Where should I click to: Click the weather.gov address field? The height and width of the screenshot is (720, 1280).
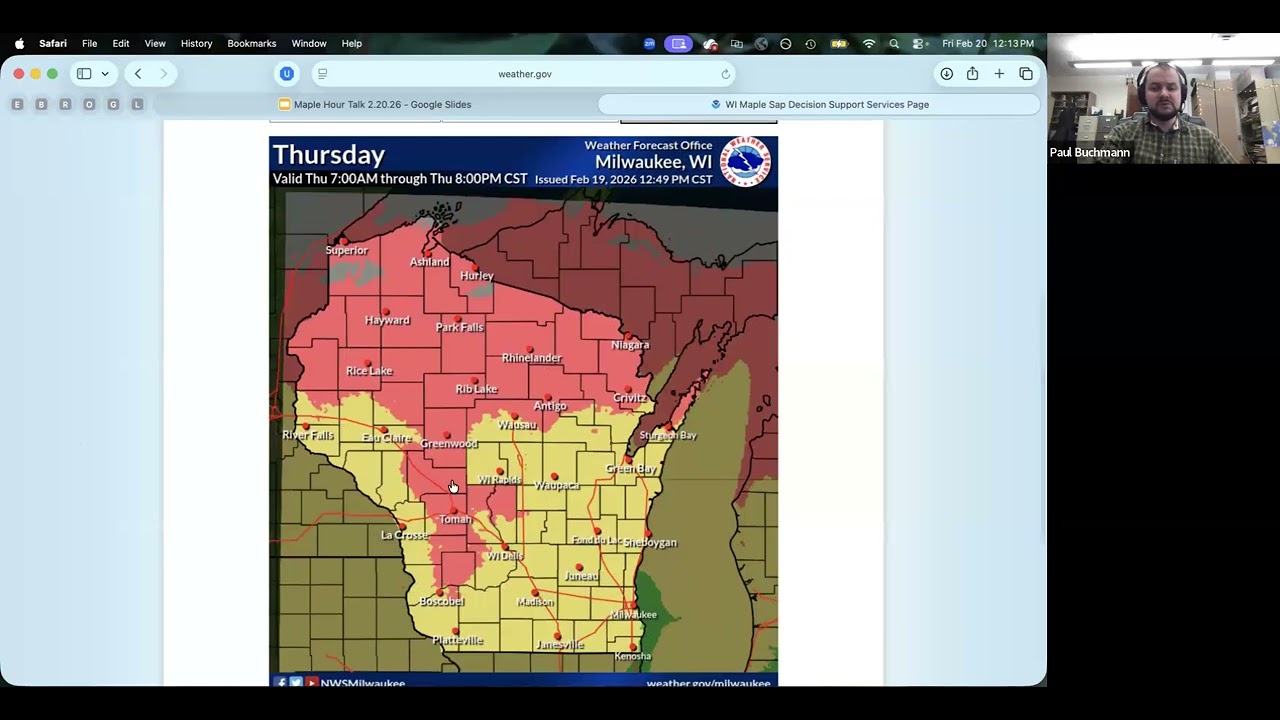pos(525,73)
